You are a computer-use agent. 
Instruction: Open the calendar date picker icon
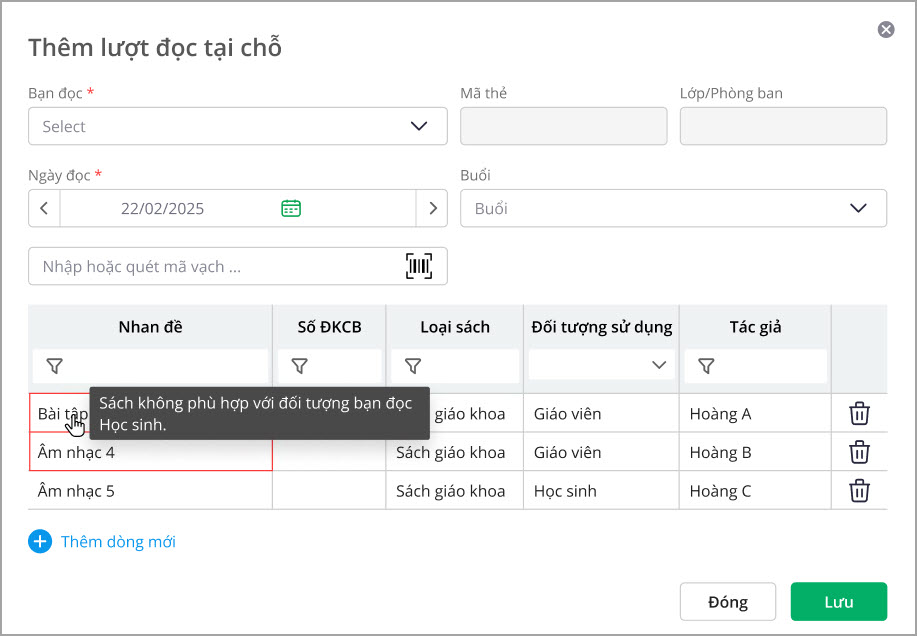[291, 208]
